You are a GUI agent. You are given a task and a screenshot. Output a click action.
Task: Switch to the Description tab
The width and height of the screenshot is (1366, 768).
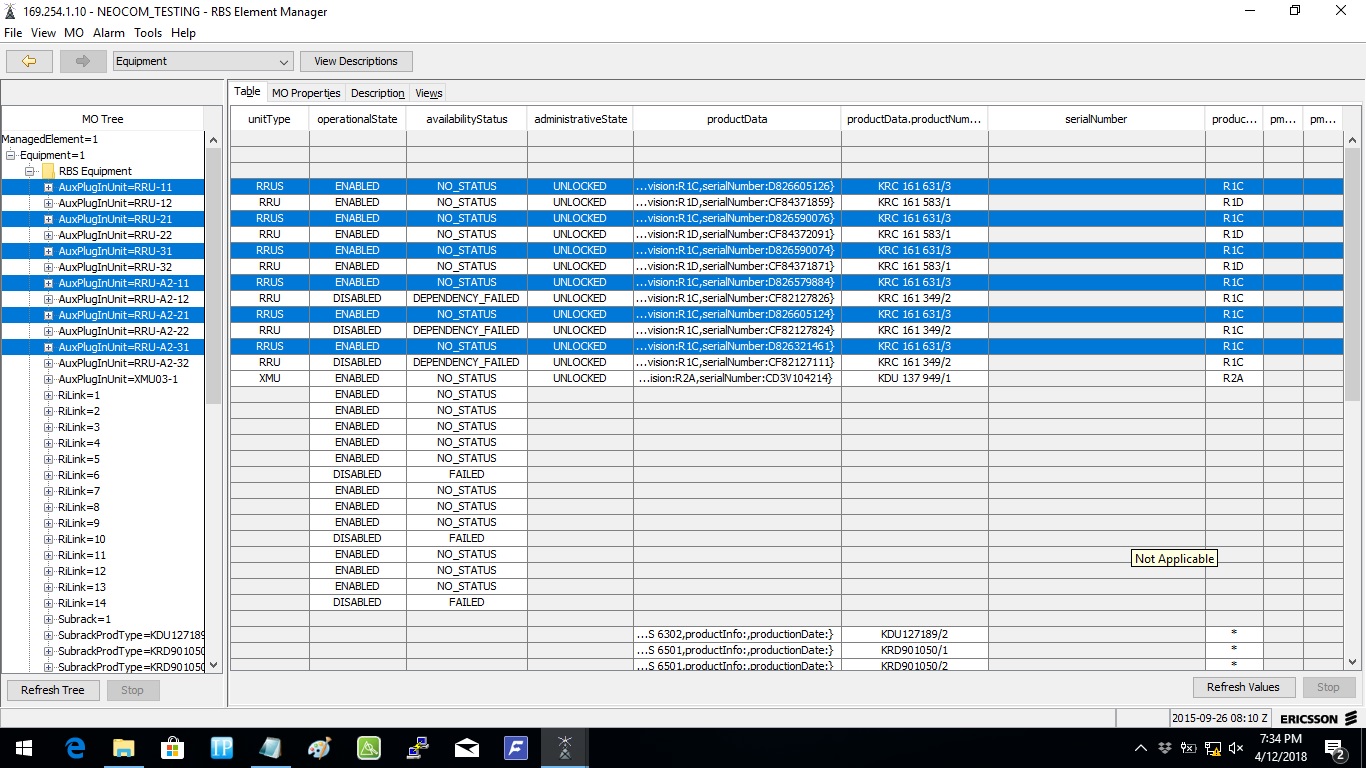(378, 93)
